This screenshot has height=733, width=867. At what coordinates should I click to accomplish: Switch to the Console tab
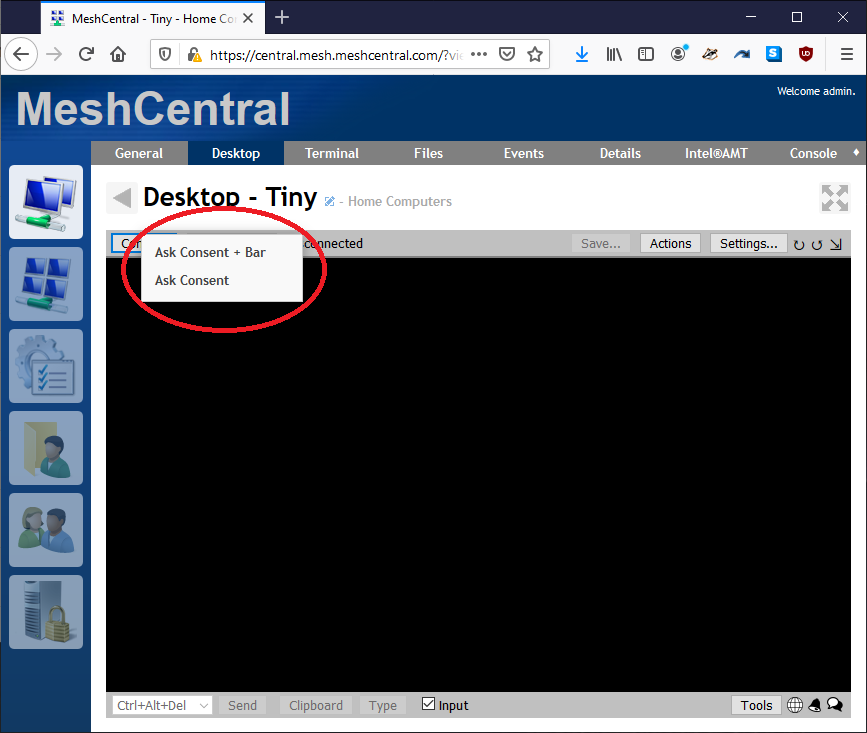point(813,153)
